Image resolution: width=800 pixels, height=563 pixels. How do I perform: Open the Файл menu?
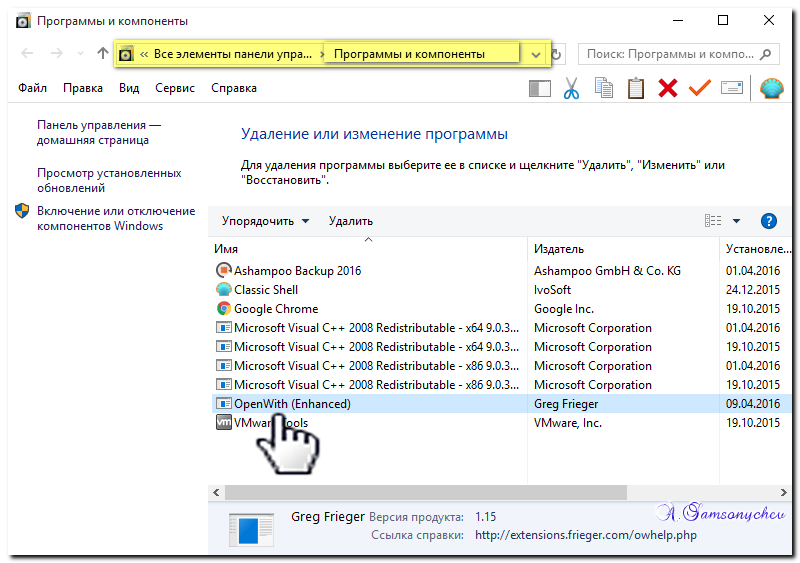tap(32, 88)
